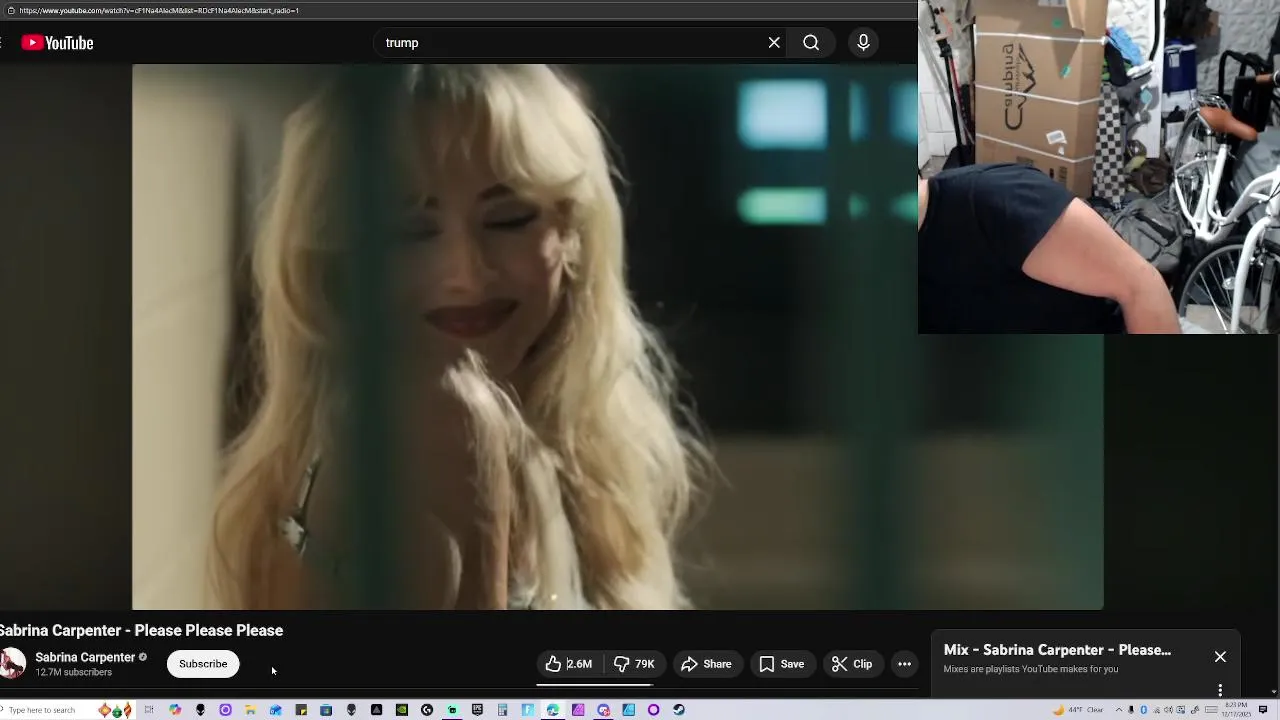Dislike the video with the thumbs down
Image resolution: width=1280 pixels, height=720 pixels.
tap(634, 664)
